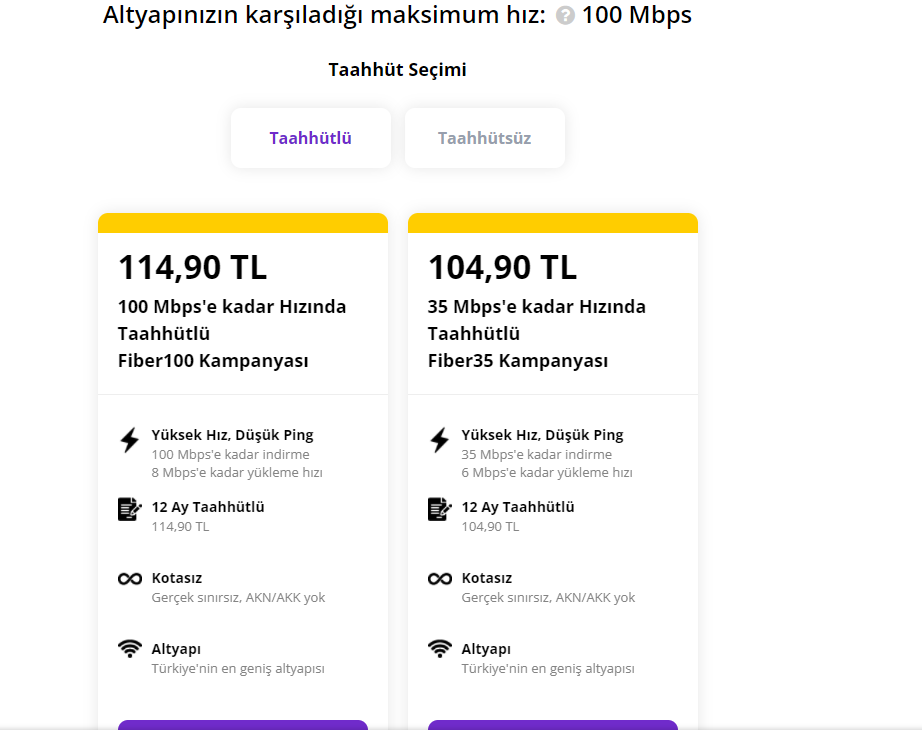
Task: Select the 104,90 TL price label
Action: pyautogui.click(x=500, y=267)
